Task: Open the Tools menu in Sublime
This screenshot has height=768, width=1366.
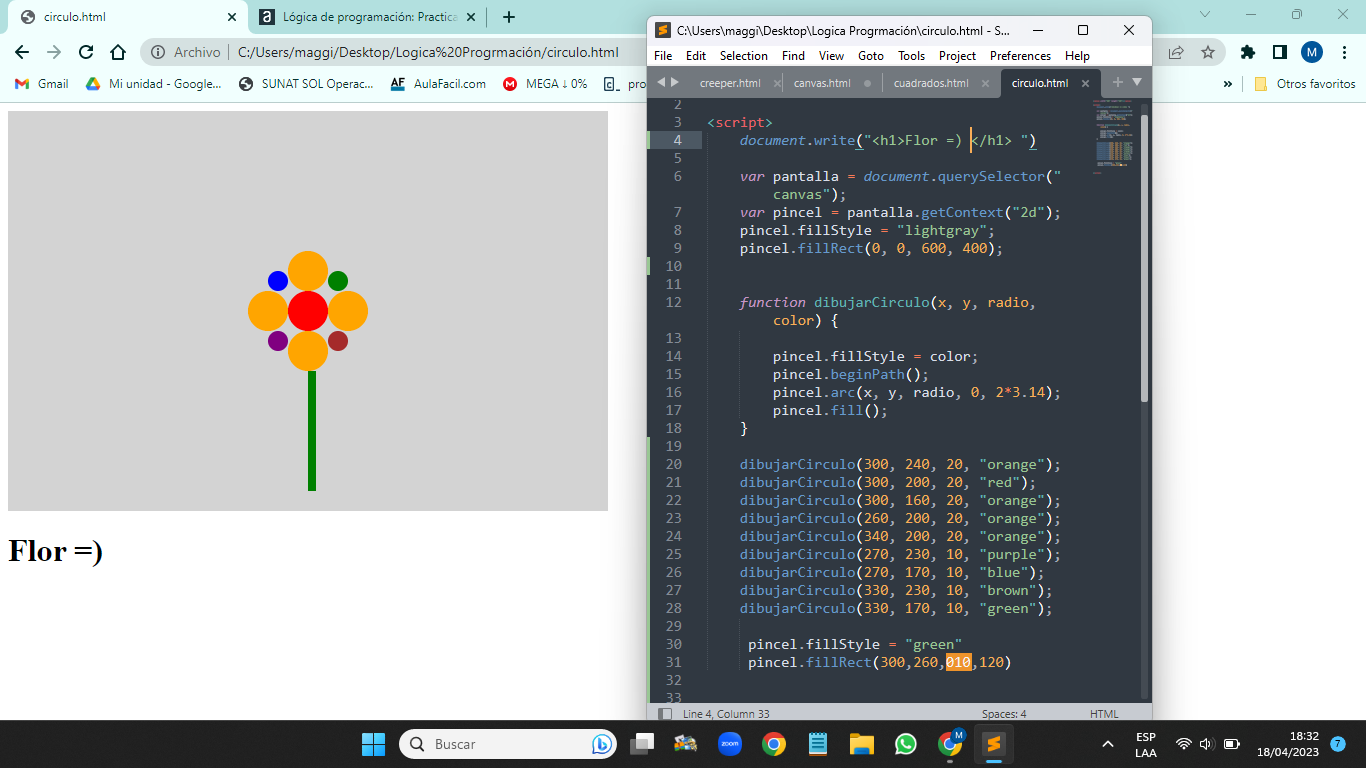Action: coord(911,56)
